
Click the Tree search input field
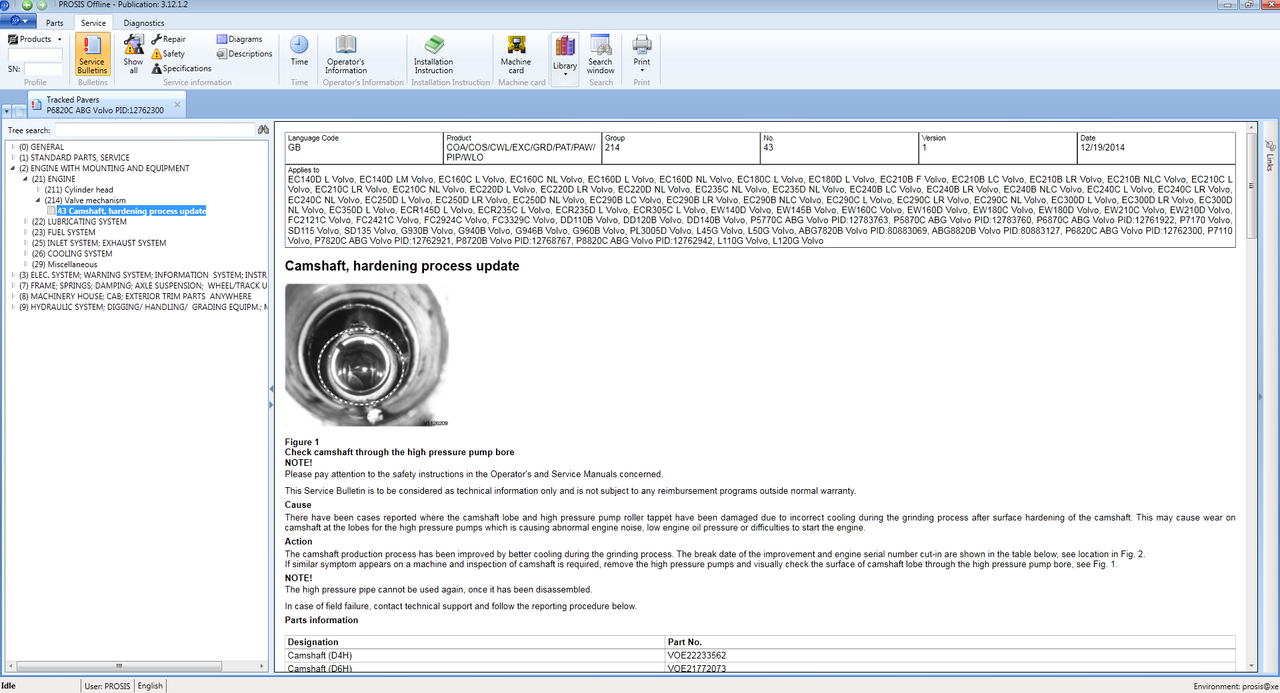tap(154, 130)
